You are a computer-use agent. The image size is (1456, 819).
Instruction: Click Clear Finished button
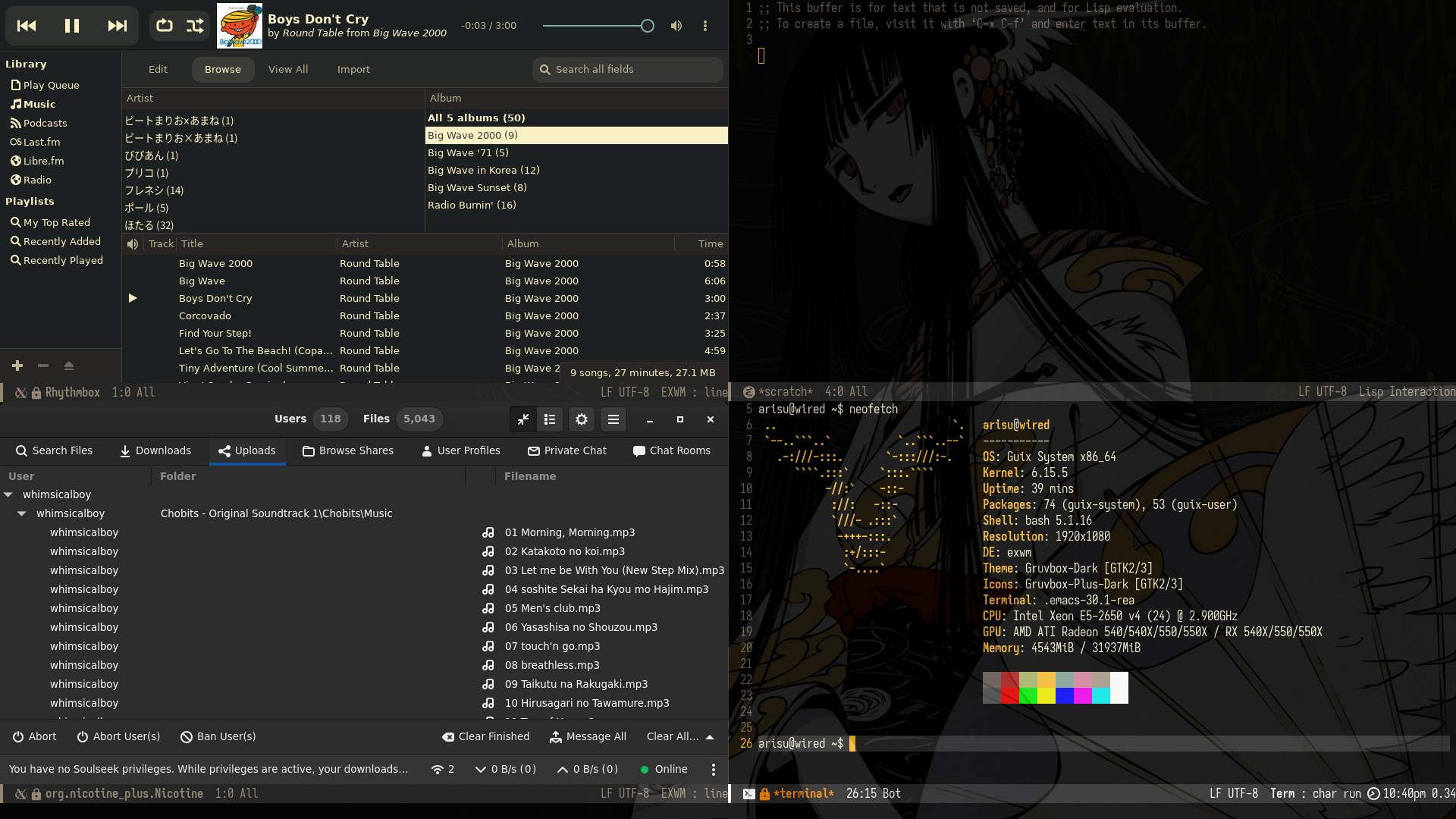click(x=486, y=737)
